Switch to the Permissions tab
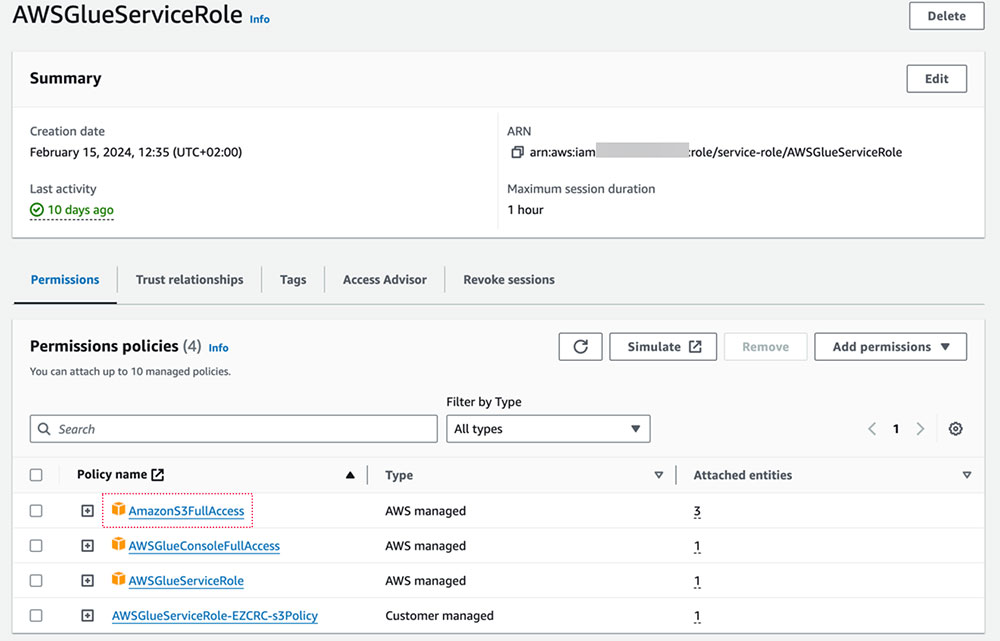The image size is (1000, 641). (65, 279)
